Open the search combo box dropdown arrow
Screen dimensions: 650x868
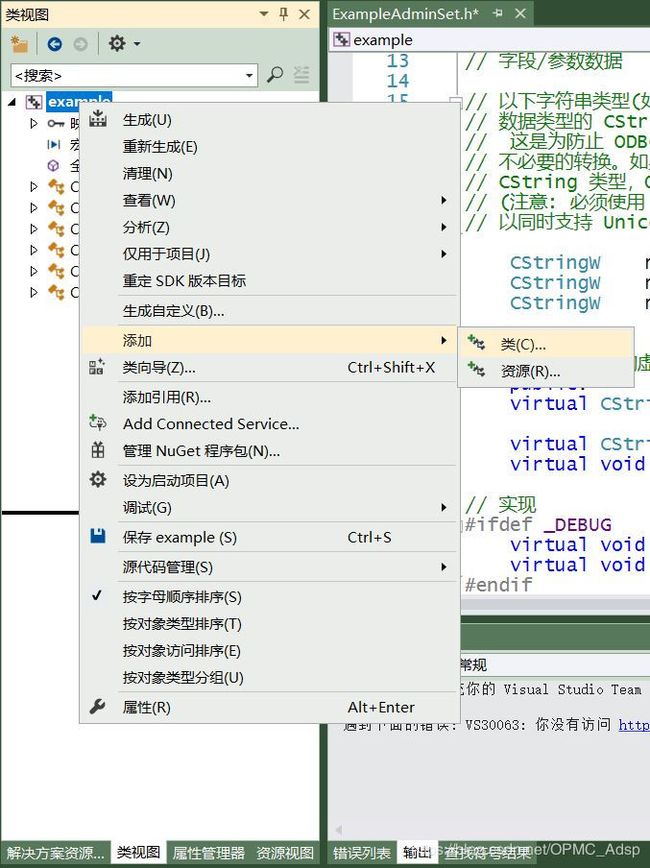(x=250, y=75)
